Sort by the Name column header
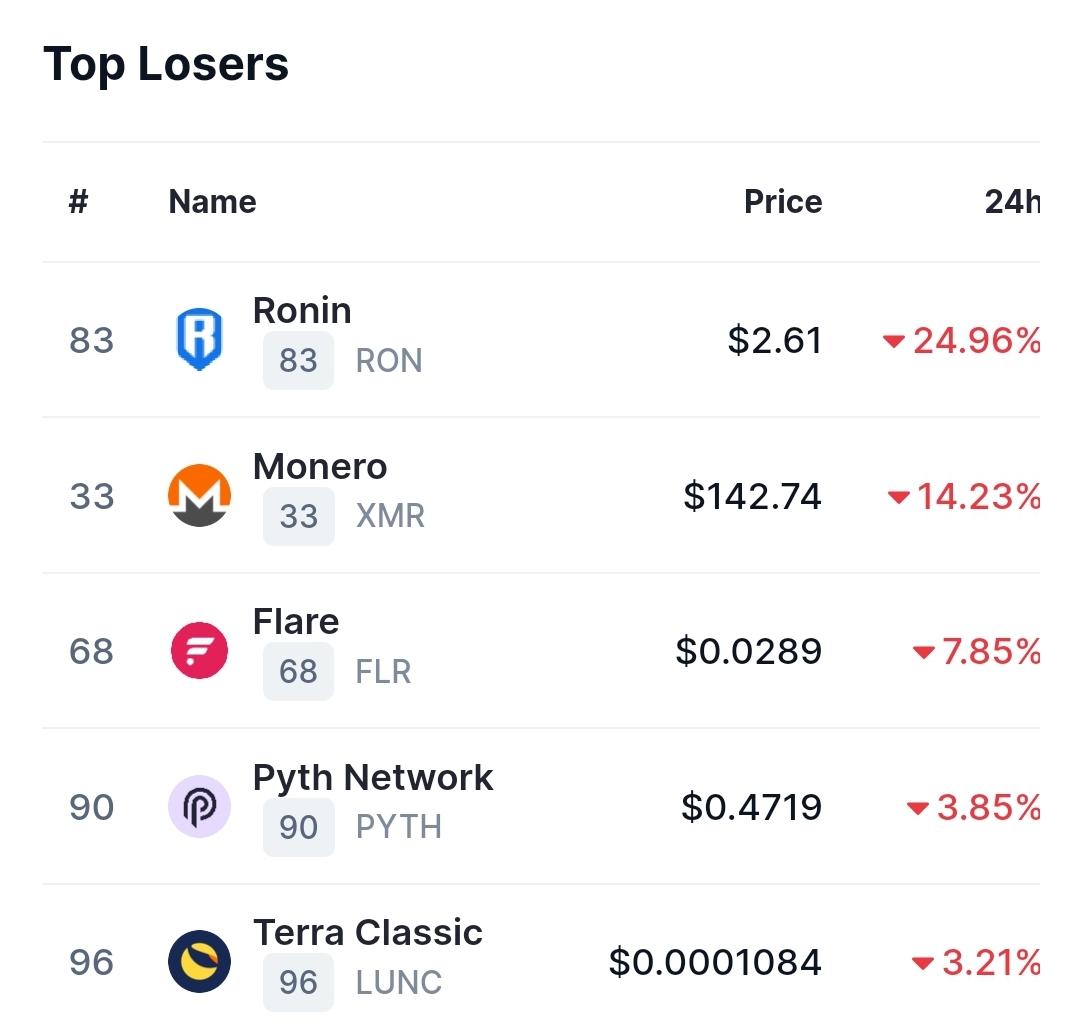Screen dimensions: 1080x1033 [212, 202]
